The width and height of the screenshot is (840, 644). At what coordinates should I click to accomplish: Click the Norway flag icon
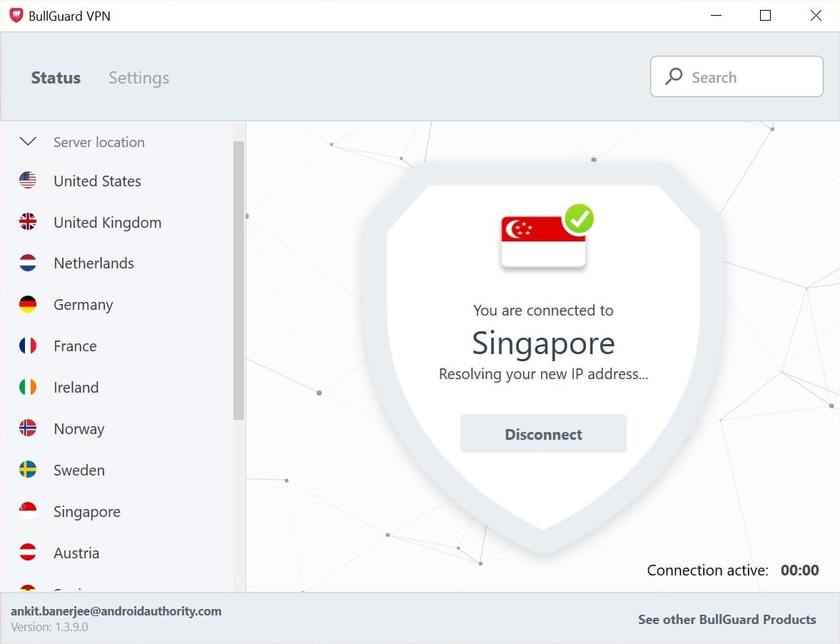tap(28, 428)
